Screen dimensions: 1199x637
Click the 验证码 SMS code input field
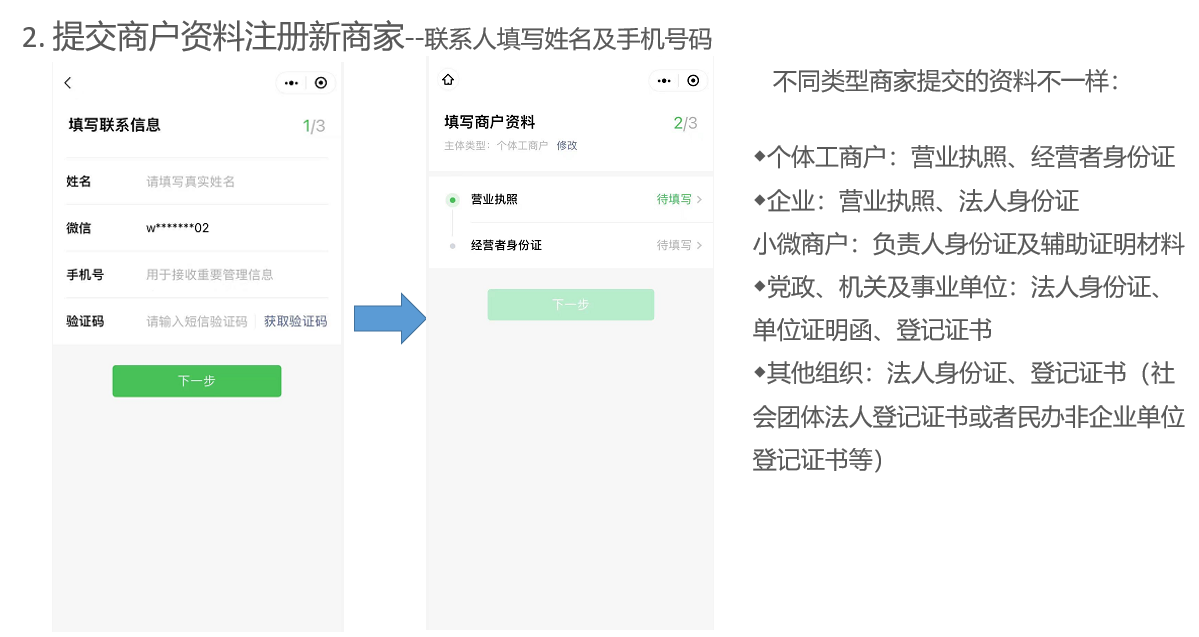tap(196, 321)
